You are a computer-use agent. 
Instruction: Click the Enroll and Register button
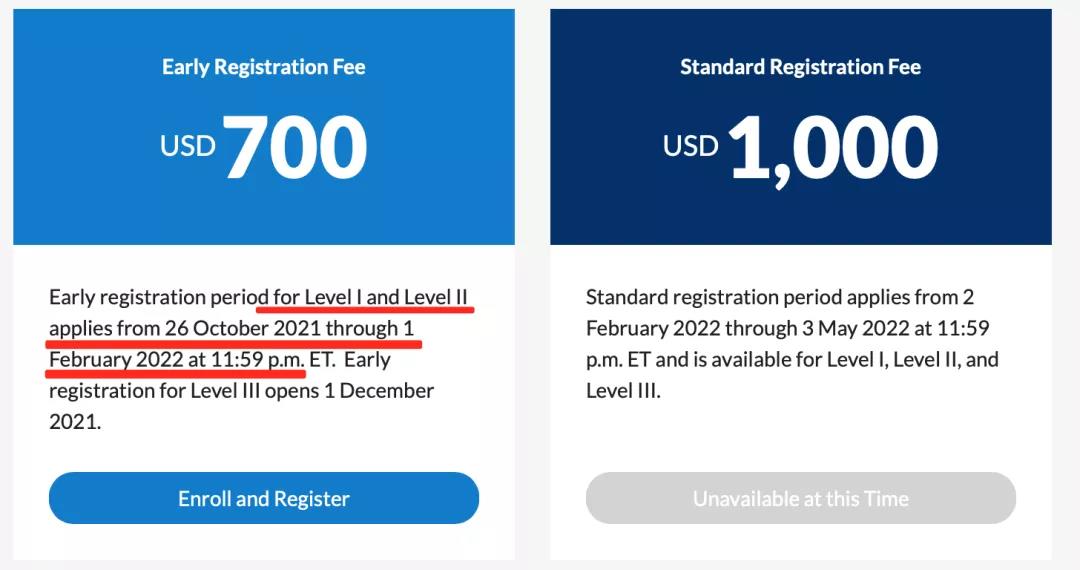click(264, 498)
